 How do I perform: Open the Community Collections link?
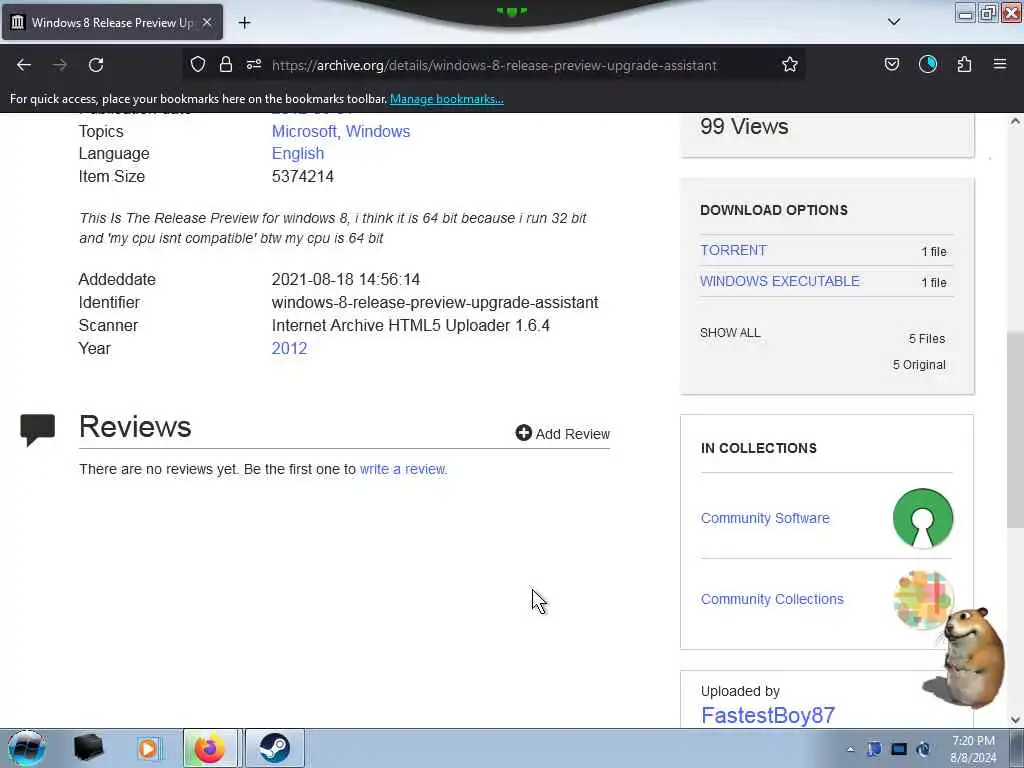772,599
